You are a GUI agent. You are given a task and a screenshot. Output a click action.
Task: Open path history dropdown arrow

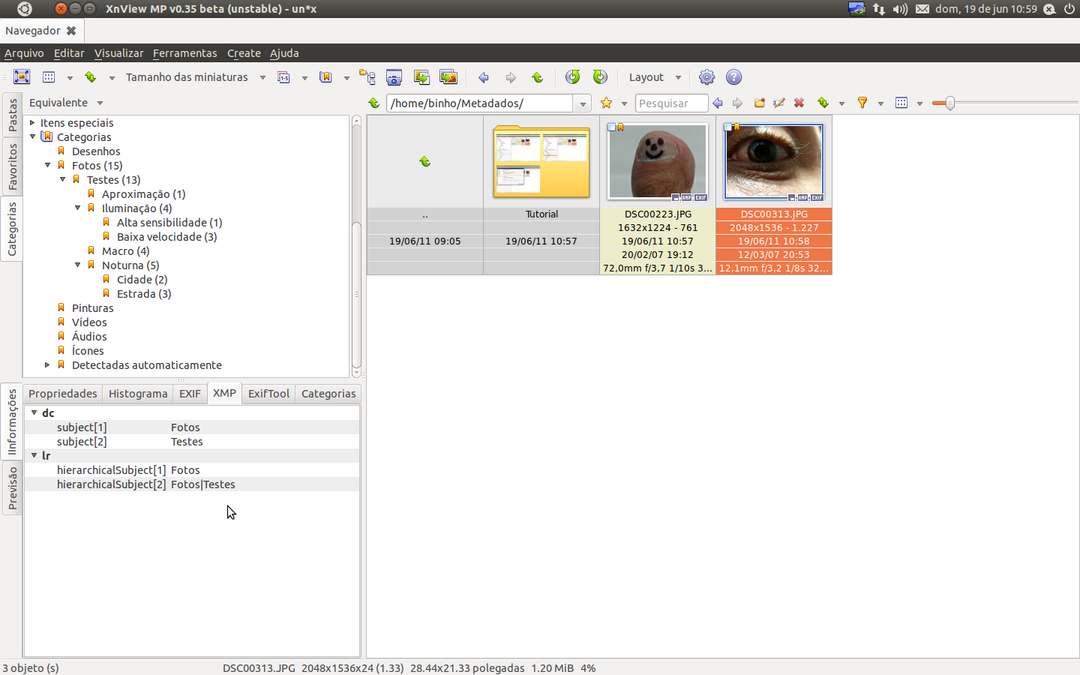click(x=583, y=104)
